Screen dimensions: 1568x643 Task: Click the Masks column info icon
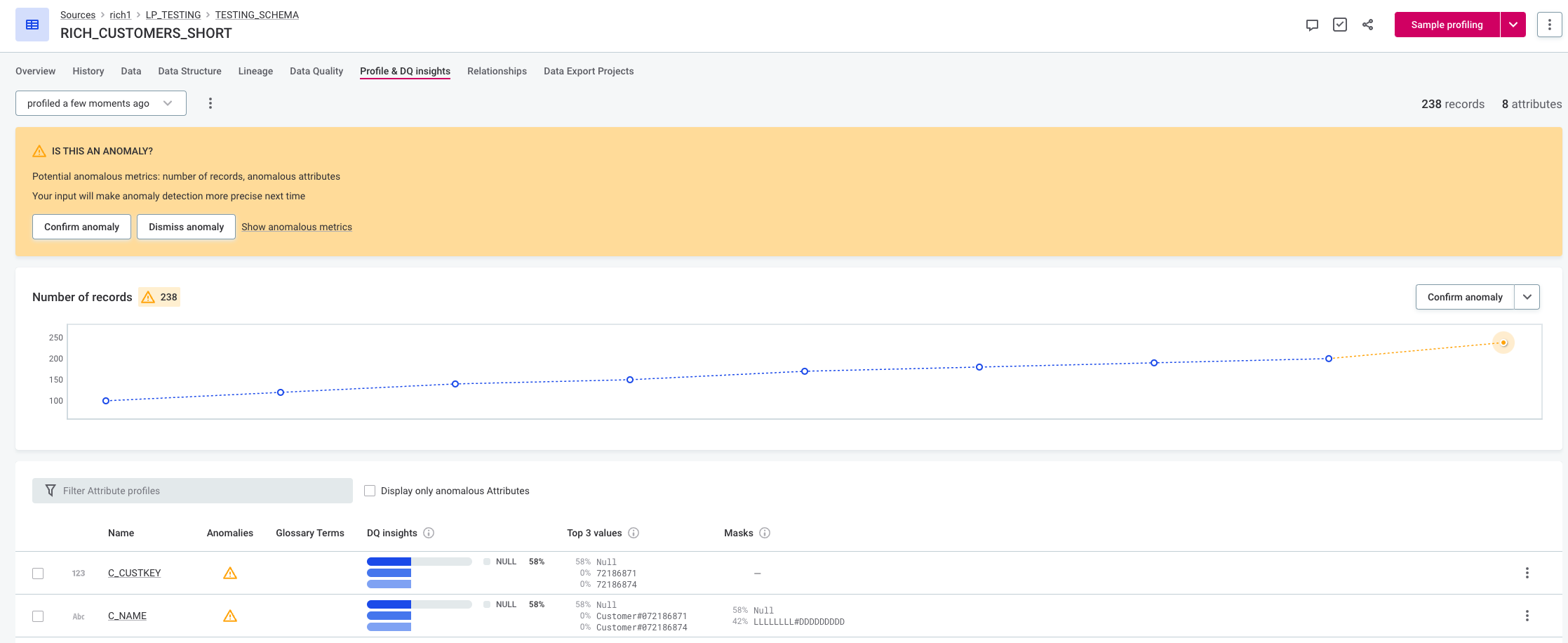(x=765, y=533)
